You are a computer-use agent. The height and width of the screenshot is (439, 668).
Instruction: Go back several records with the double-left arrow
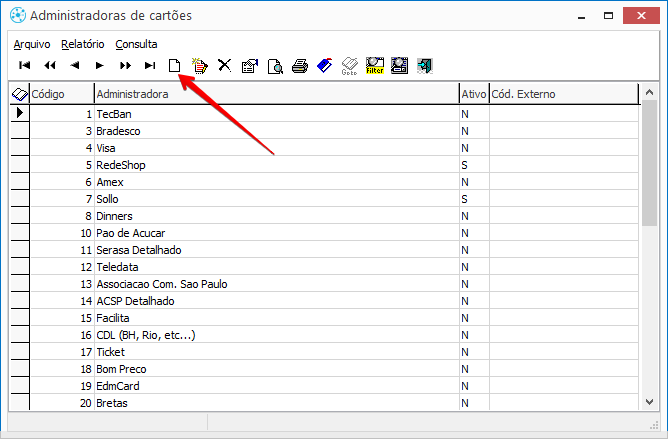(50, 65)
